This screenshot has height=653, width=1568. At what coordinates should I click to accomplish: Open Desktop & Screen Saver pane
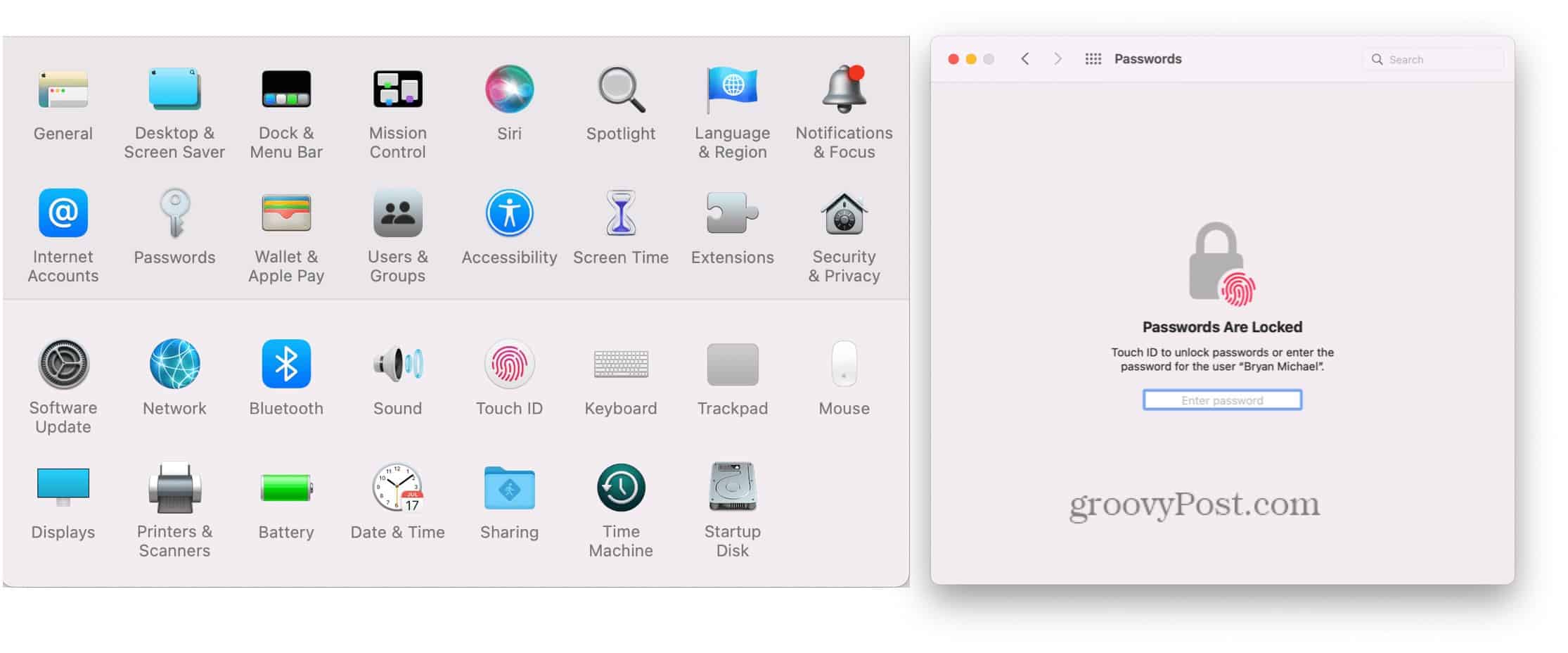click(174, 89)
